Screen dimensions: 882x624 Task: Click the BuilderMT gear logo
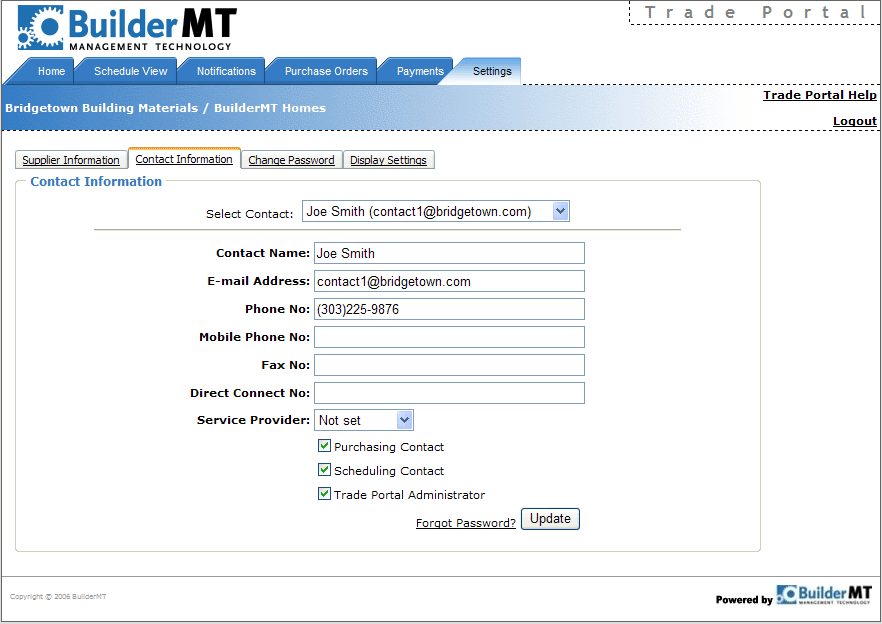[x=127, y=28]
